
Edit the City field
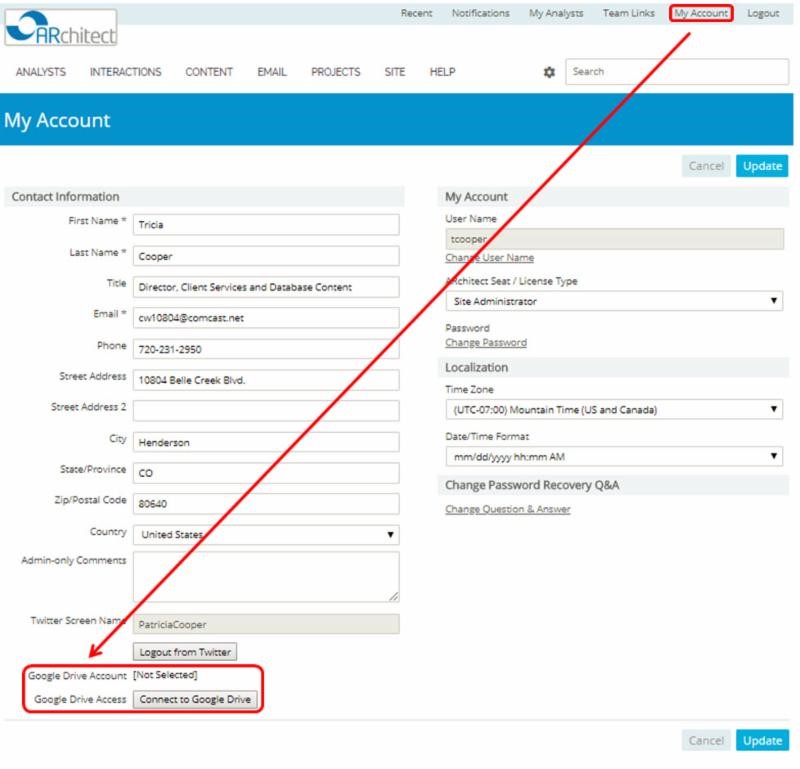pyautogui.click(x=266, y=442)
